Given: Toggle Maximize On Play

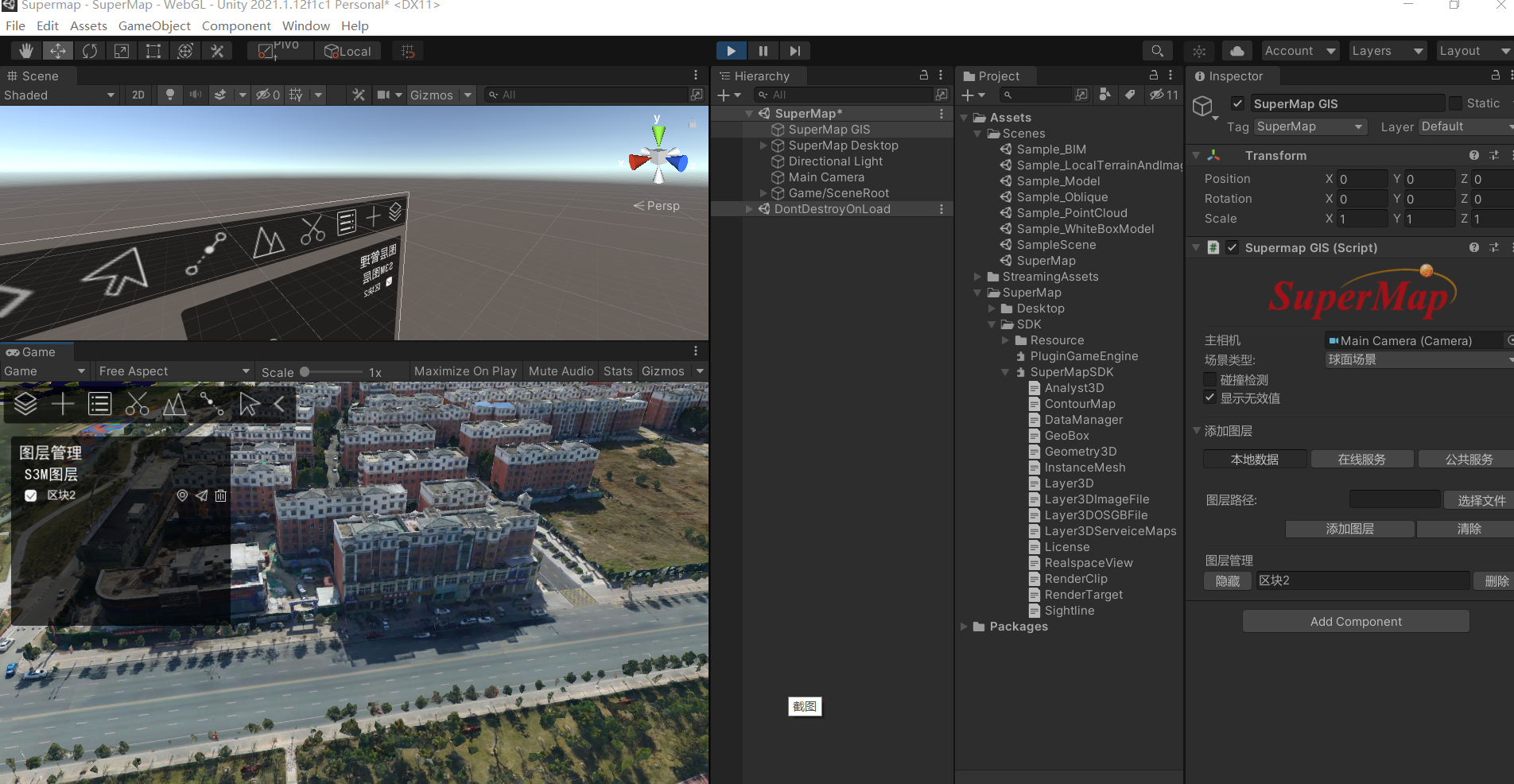Looking at the screenshot, I should pos(465,371).
